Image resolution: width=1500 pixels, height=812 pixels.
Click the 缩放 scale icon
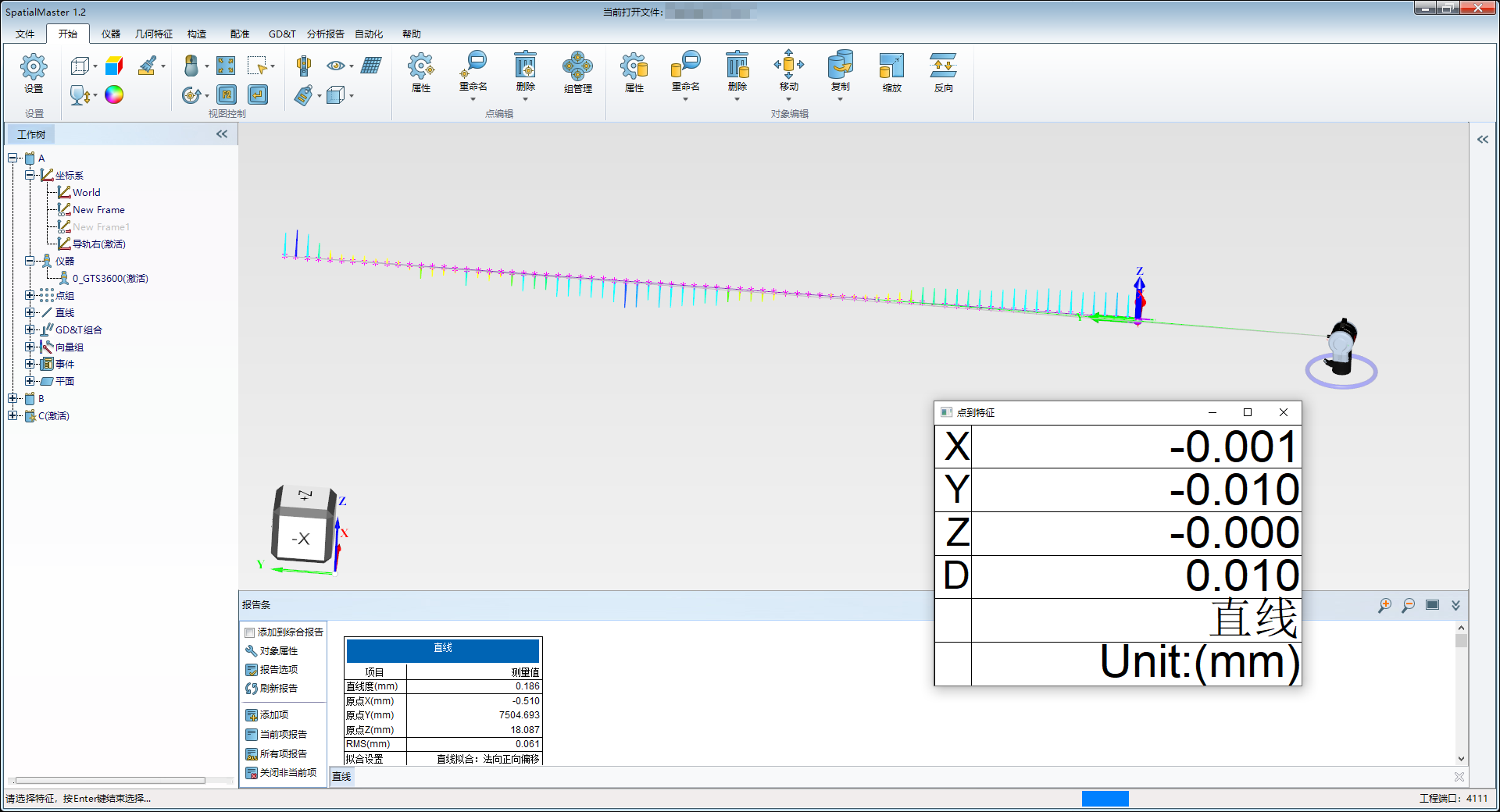[891, 67]
